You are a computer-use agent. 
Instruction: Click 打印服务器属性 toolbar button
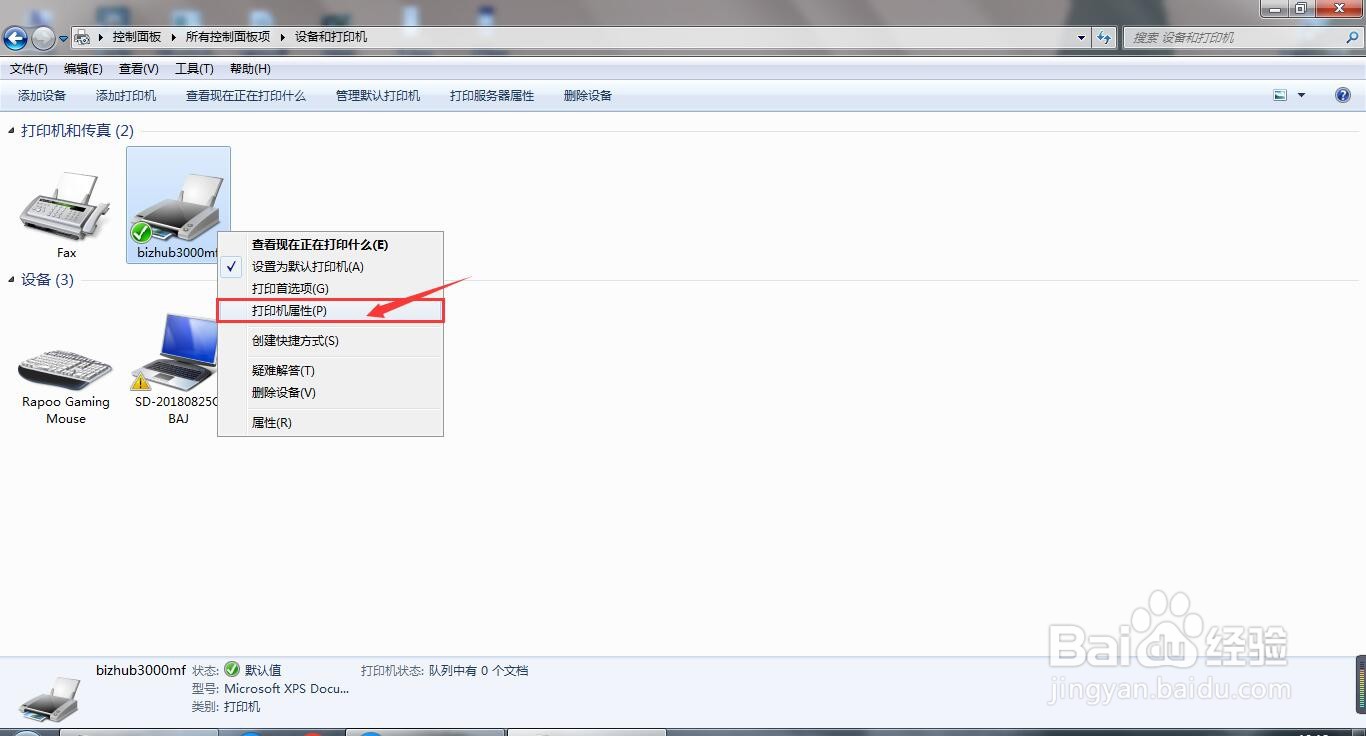pyautogui.click(x=492, y=96)
